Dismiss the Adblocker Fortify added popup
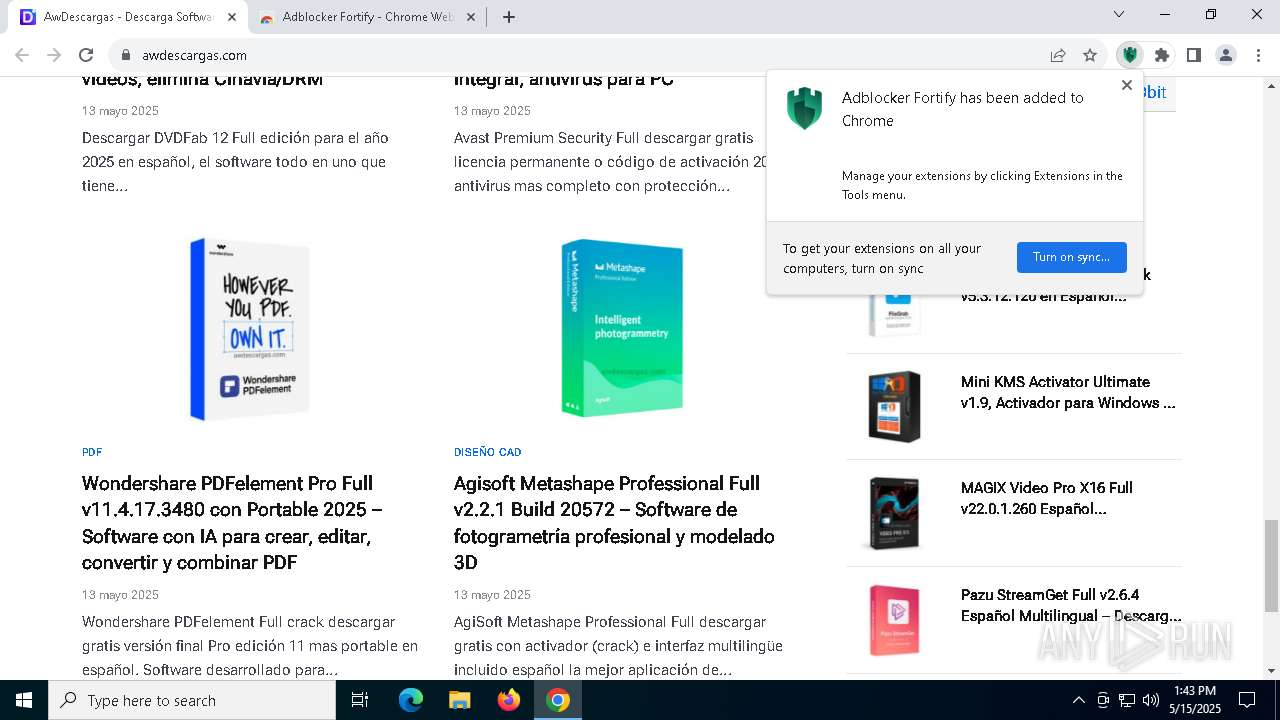 (x=1127, y=85)
